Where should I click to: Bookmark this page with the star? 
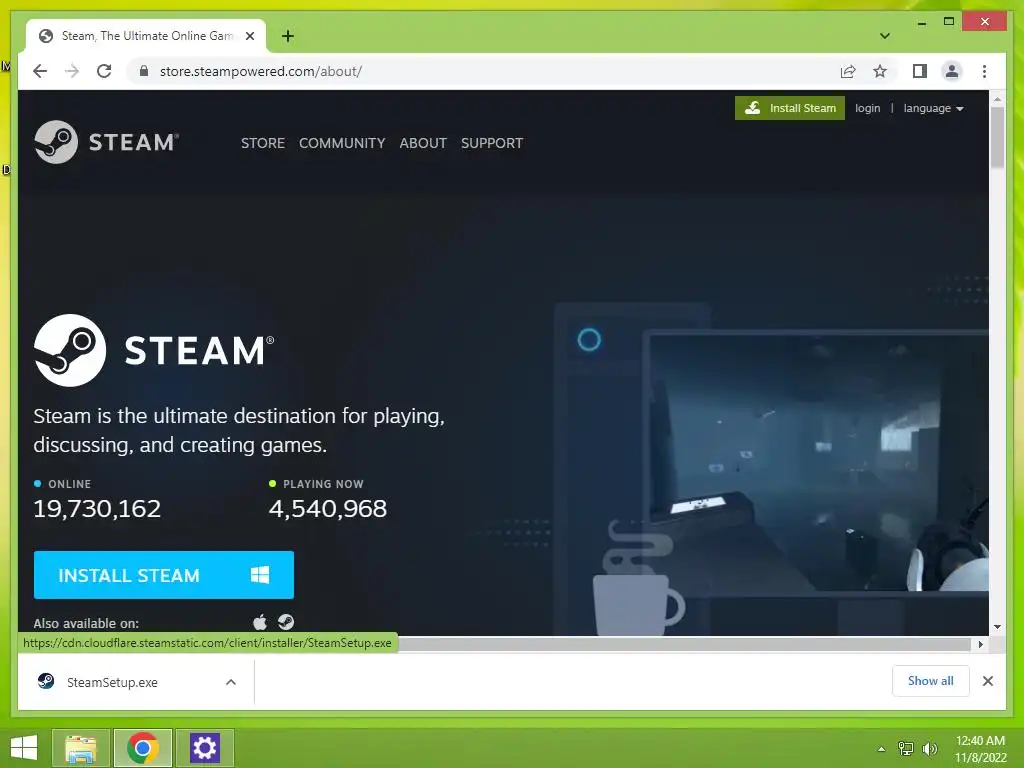(x=880, y=71)
